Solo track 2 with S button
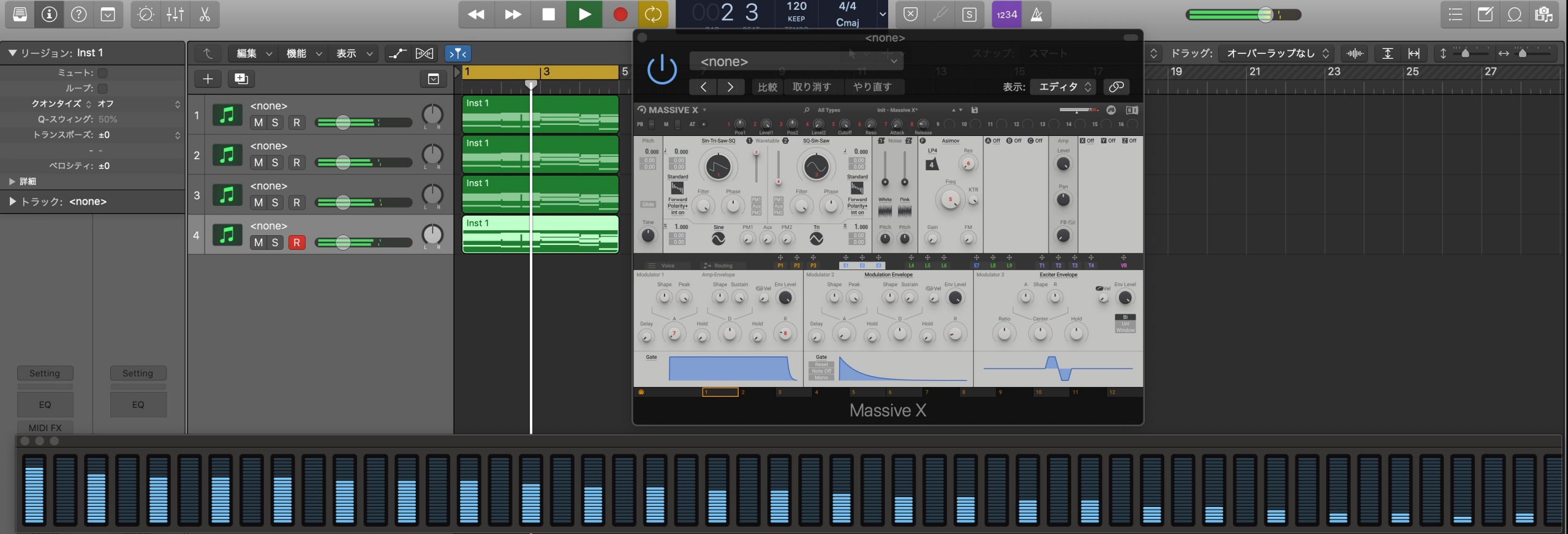The height and width of the screenshot is (534, 1568). pyautogui.click(x=275, y=162)
